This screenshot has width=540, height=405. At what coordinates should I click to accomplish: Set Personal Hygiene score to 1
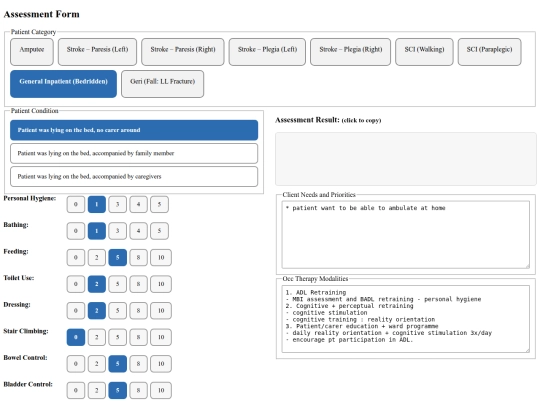(x=97, y=205)
